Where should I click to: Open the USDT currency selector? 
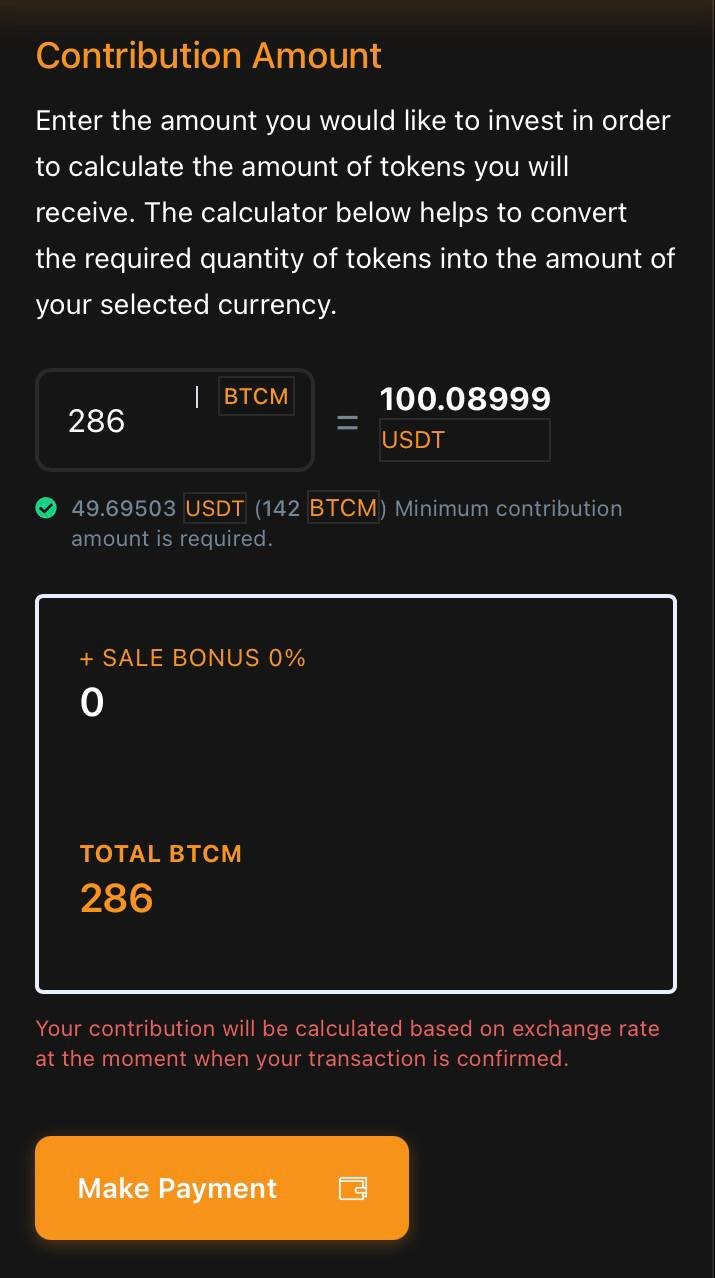464,440
